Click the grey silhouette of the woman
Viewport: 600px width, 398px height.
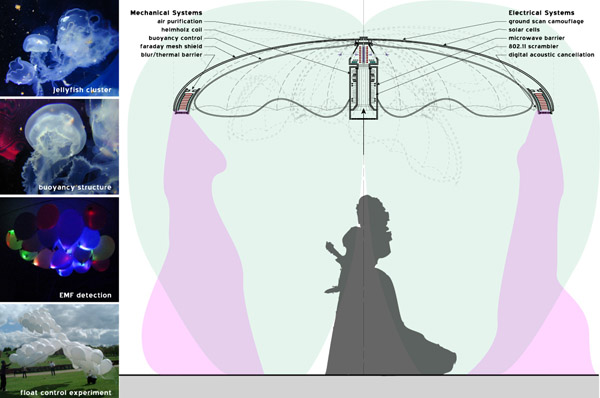pos(383,291)
